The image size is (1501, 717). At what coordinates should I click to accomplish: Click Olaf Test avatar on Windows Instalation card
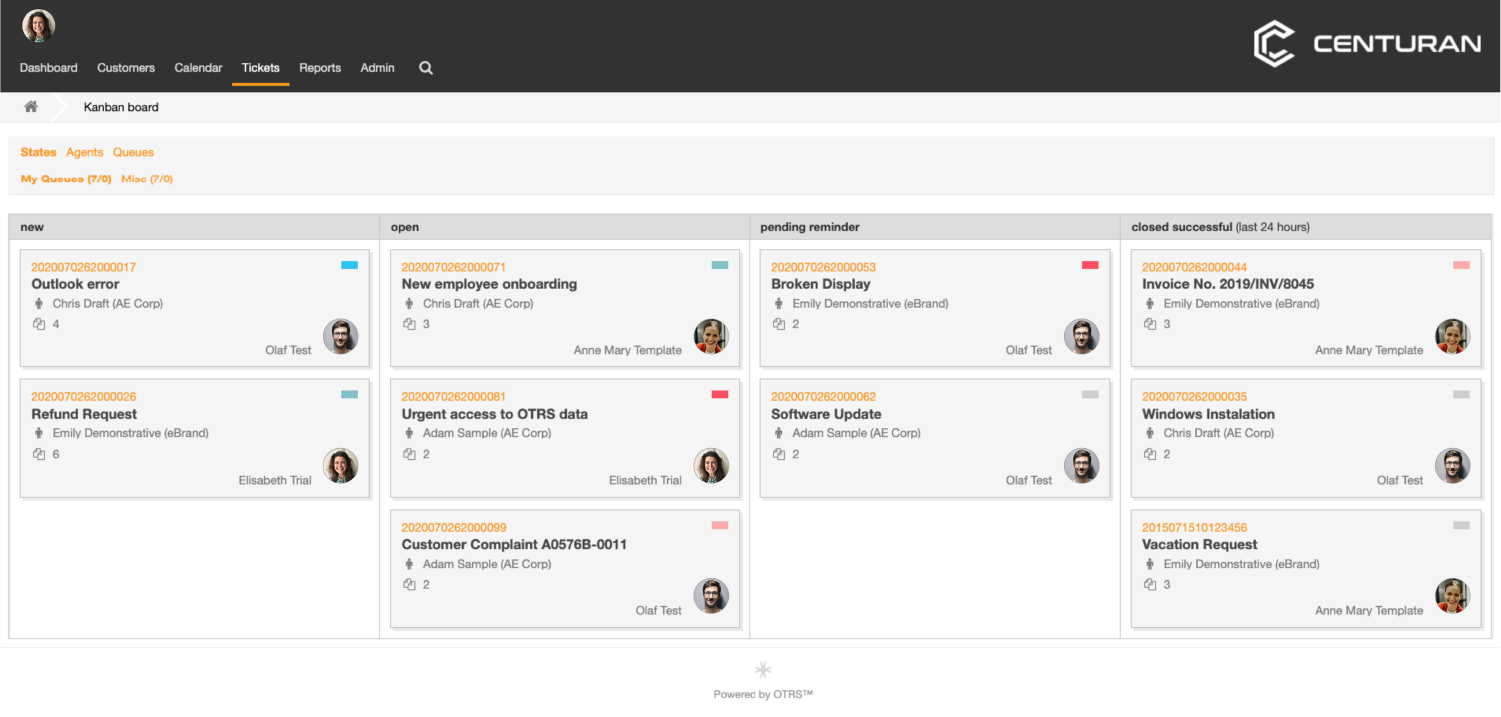pyautogui.click(x=1452, y=466)
